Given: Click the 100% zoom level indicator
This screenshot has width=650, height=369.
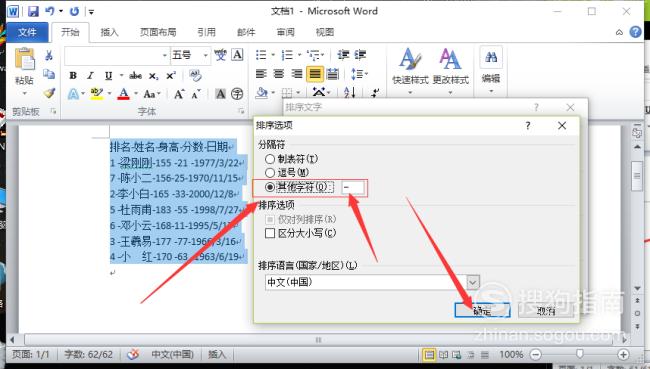Looking at the screenshot, I should [x=511, y=354].
